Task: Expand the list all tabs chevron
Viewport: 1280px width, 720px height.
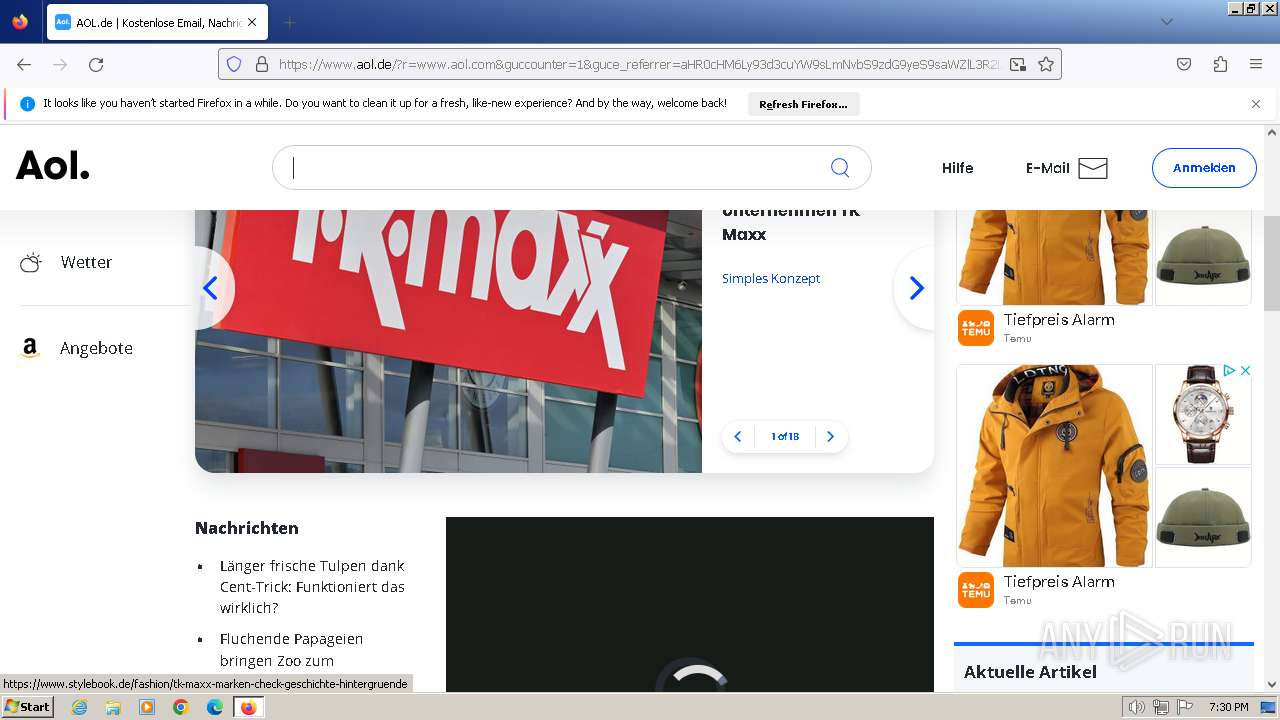Action: 1166,22
